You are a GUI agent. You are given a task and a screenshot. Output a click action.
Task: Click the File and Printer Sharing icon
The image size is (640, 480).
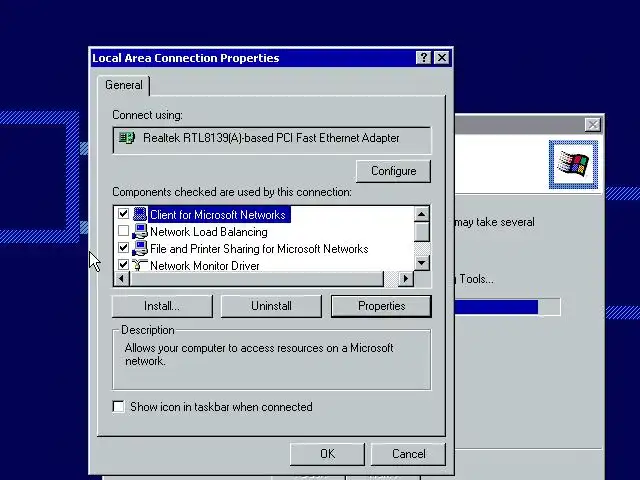(140, 248)
